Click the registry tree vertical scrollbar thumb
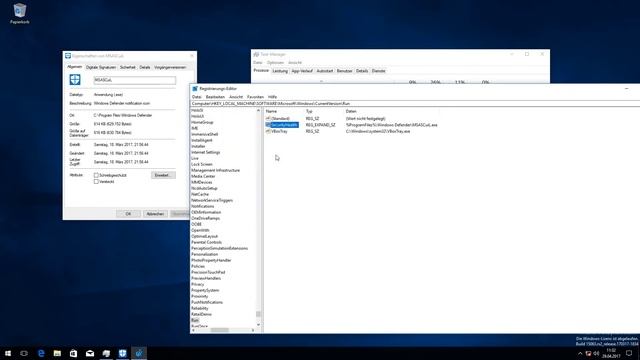Viewport: 640px width, 360px height. pos(258,314)
